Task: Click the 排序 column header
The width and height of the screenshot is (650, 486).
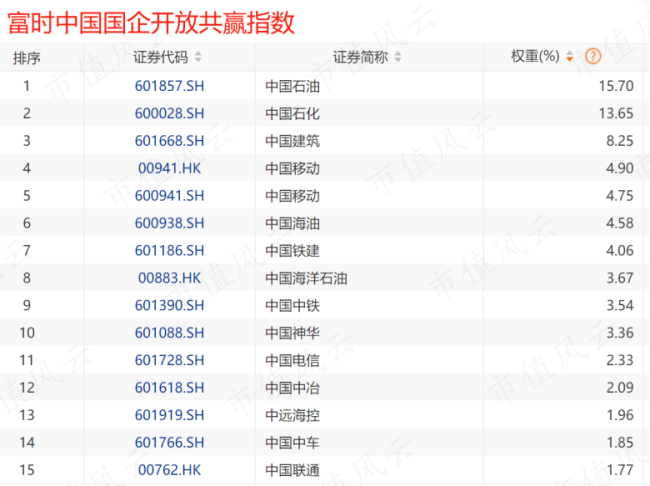Action: click(x=27, y=58)
